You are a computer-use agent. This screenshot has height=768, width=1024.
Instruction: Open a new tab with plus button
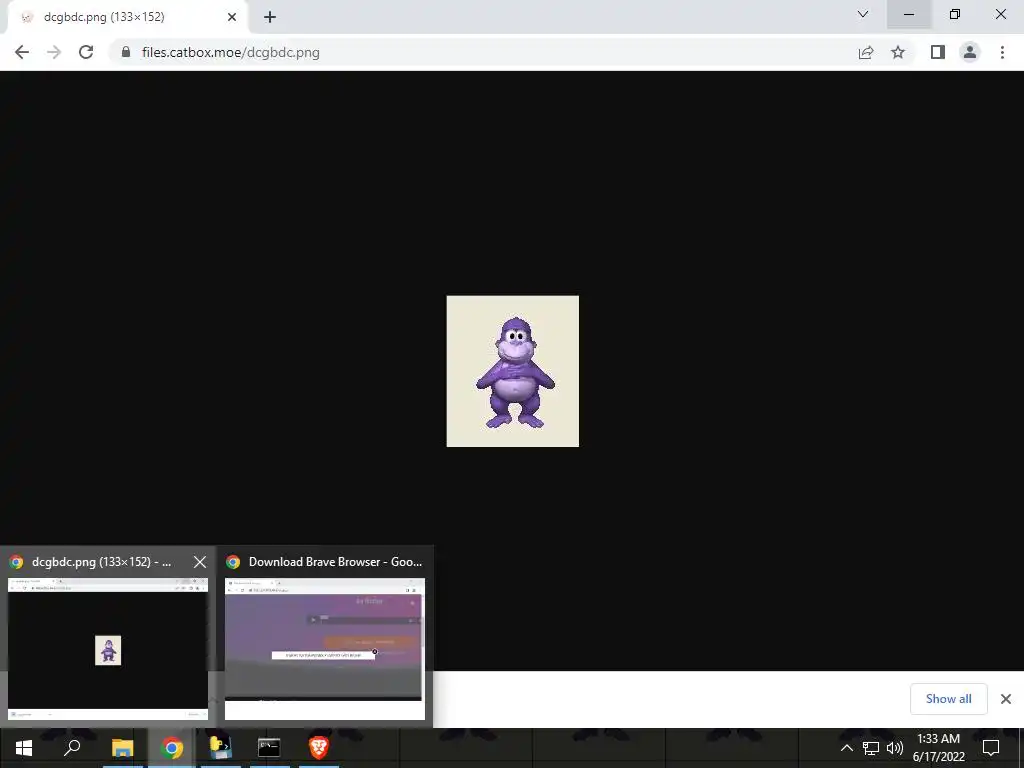(x=270, y=17)
